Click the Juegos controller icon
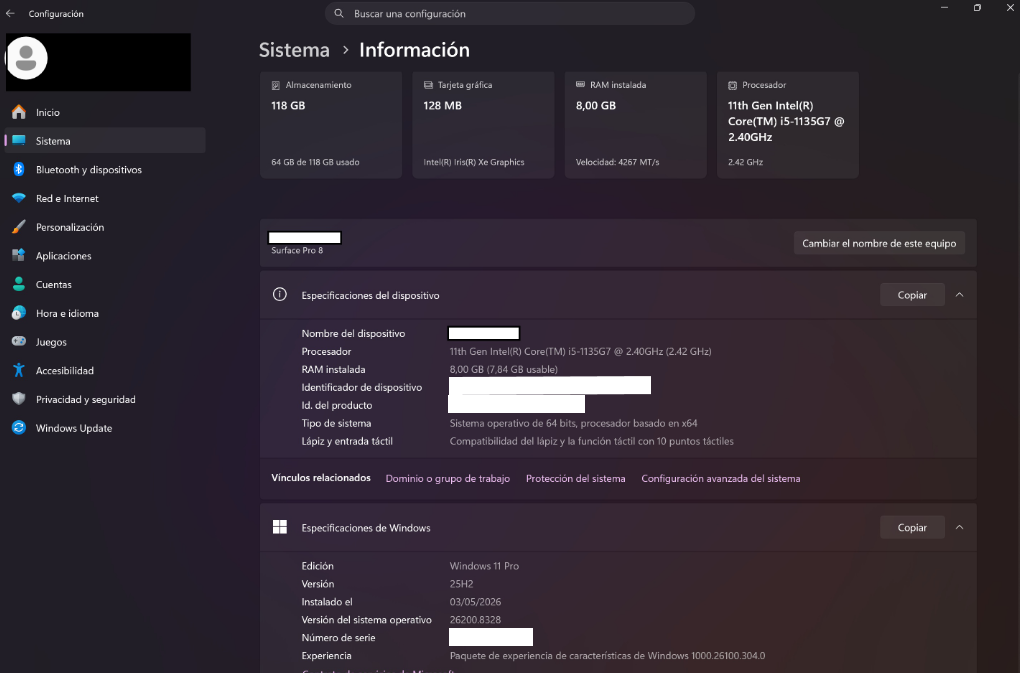 19,341
